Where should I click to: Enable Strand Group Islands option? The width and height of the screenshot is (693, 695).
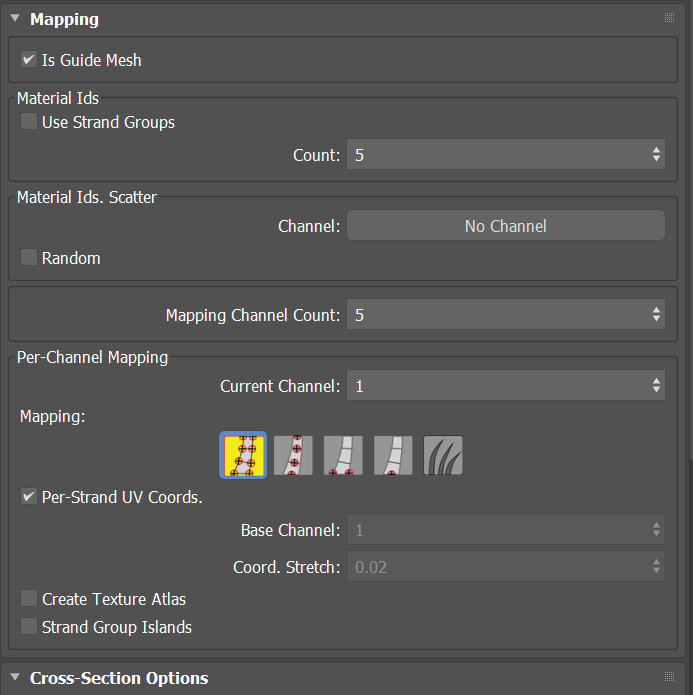coord(29,627)
